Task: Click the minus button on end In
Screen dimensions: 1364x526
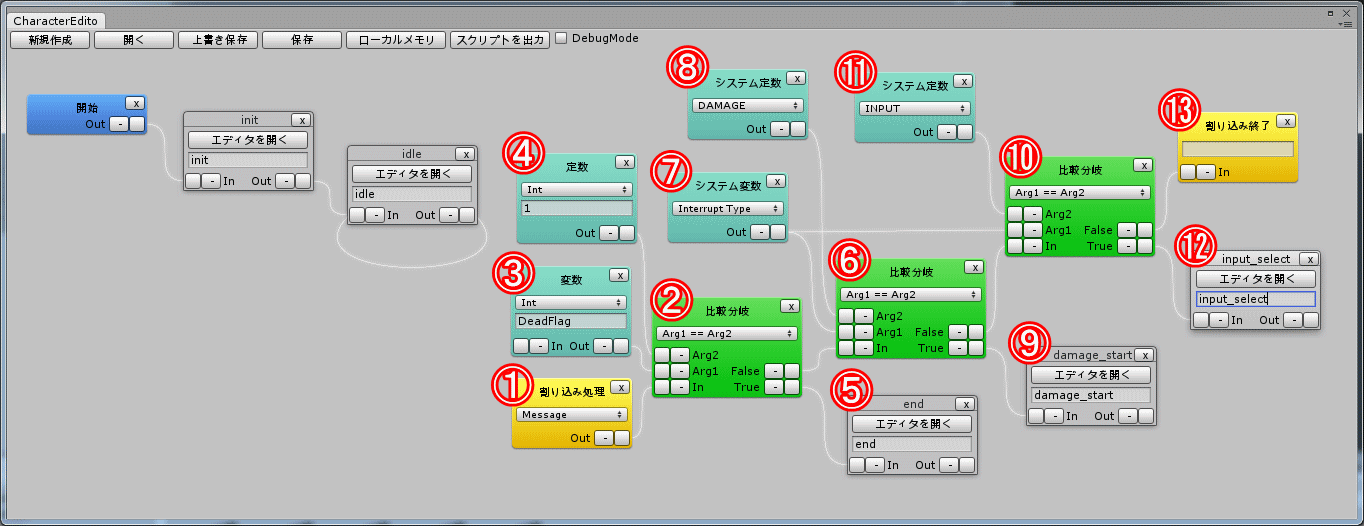Action: click(875, 465)
